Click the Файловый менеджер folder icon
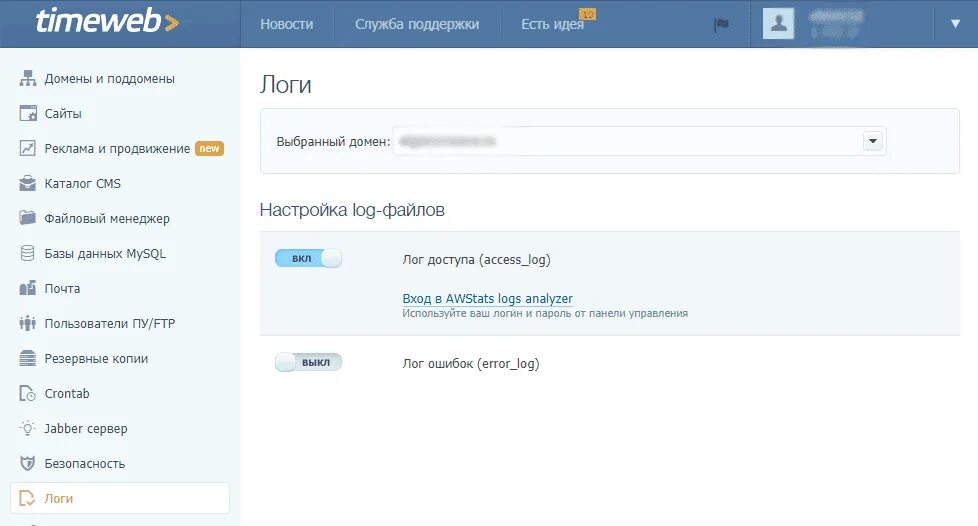978x526 pixels. pos(27,218)
